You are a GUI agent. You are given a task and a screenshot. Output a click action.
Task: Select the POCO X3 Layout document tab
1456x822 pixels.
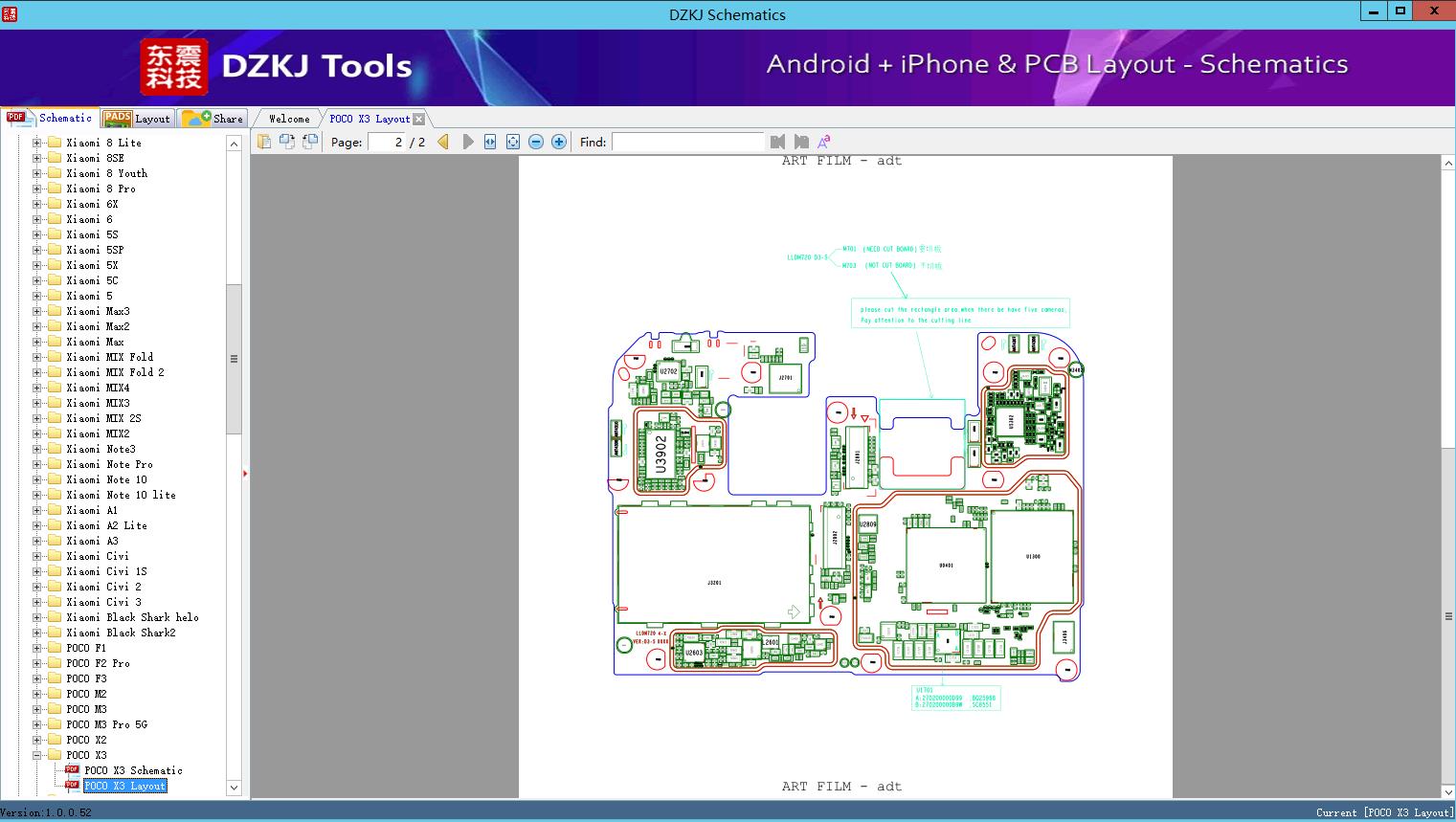[x=370, y=119]
